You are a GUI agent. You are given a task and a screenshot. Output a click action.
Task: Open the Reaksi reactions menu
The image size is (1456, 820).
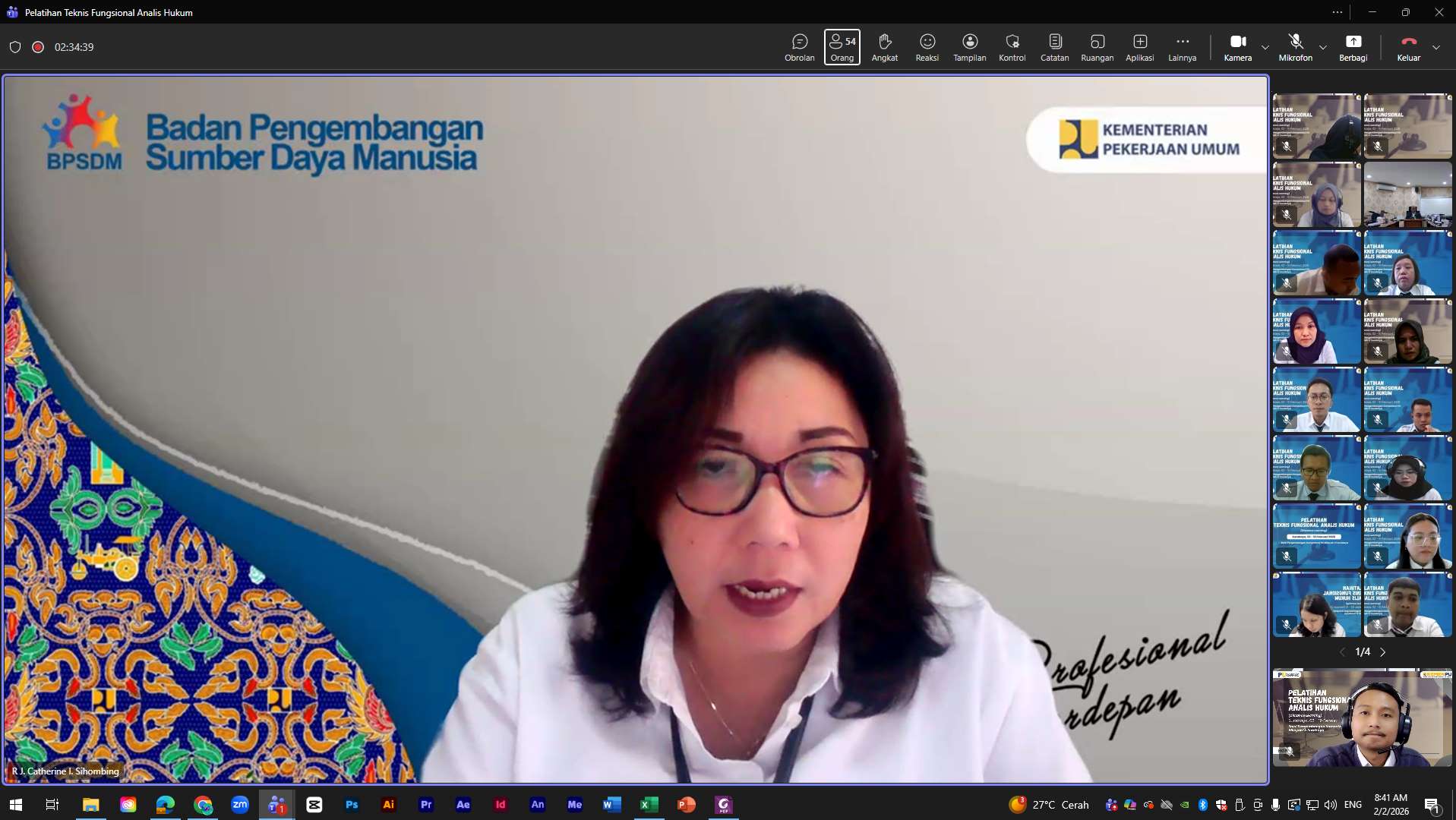click(927, 47)
